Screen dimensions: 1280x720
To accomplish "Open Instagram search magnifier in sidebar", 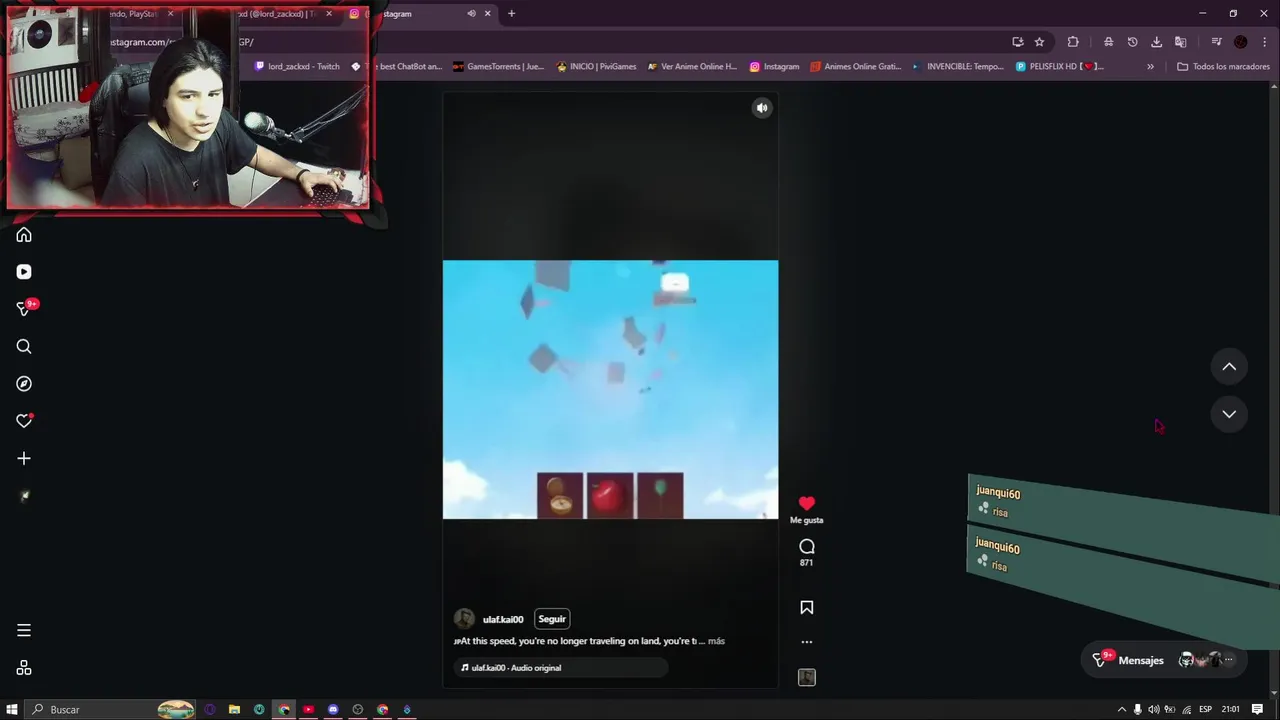I will tap(24, 347).
